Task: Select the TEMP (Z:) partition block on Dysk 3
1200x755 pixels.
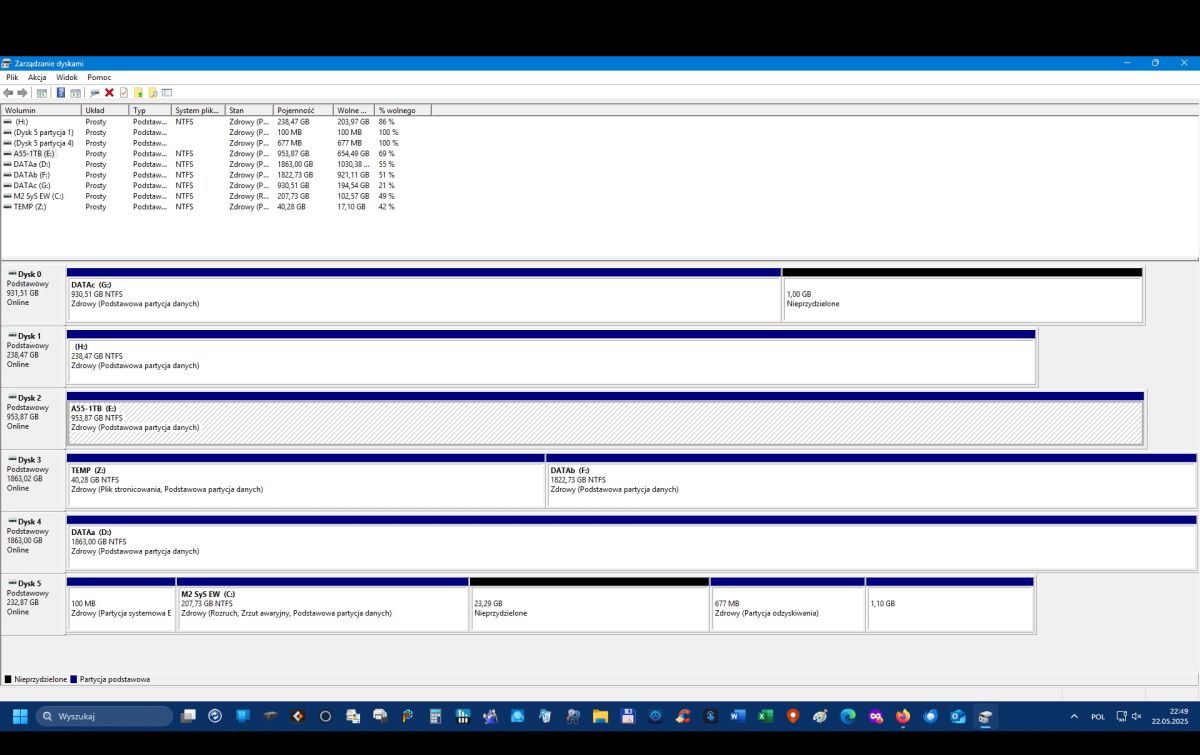Action: click(306, 481)
